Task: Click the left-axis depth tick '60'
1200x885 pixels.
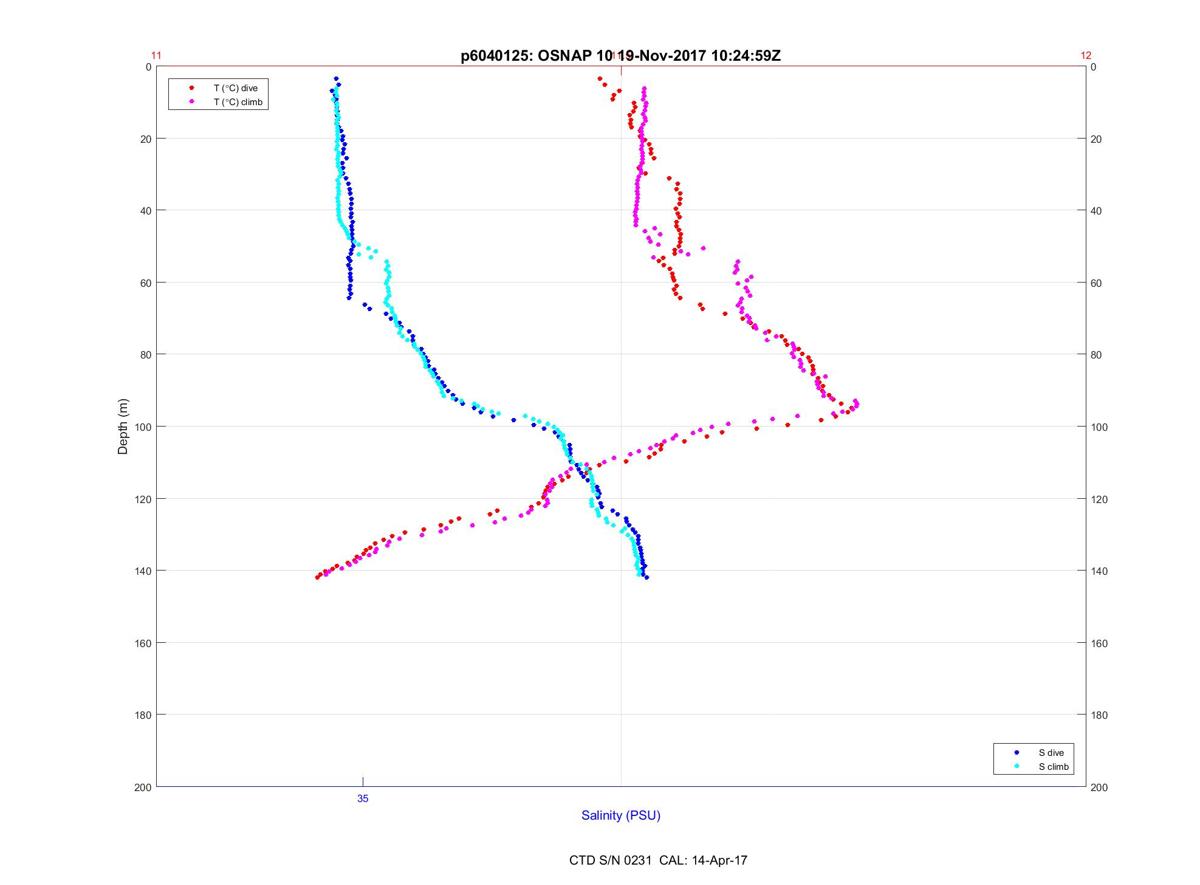Action: click(x=145, y=283)
